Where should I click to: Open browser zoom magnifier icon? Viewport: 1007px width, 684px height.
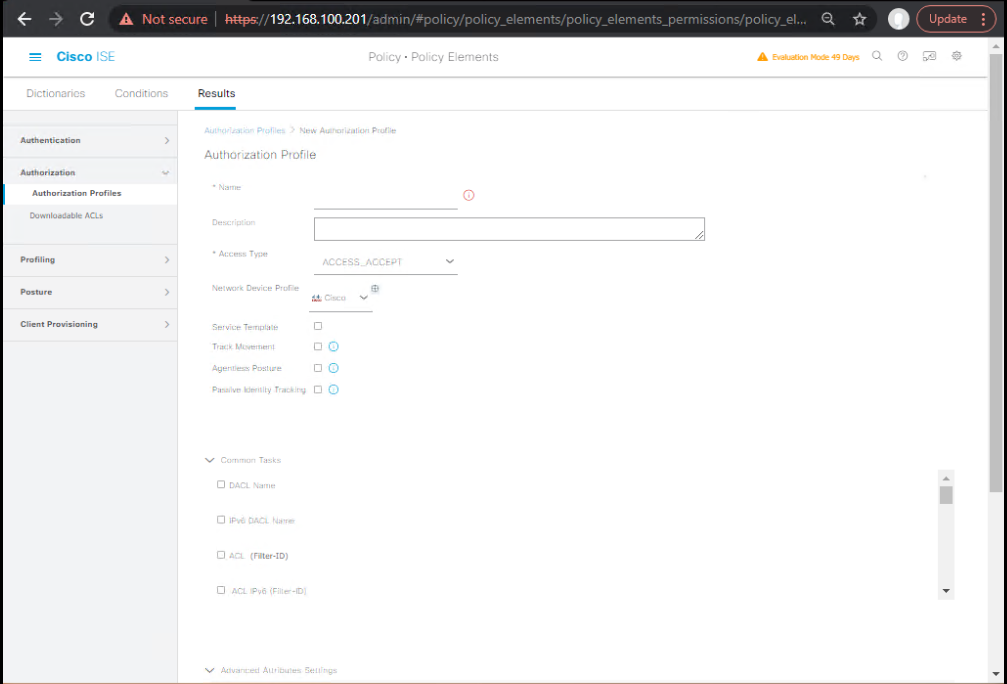tap(828, 19)
